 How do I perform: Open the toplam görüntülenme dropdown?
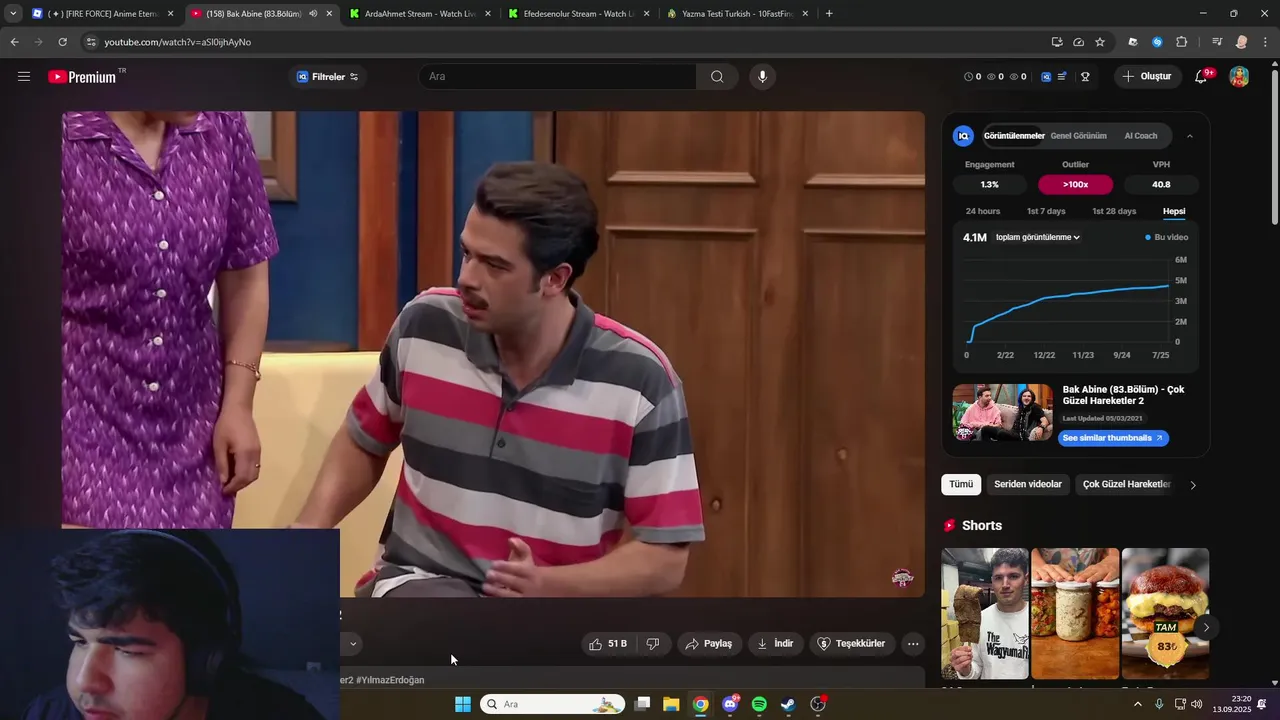[x=1038, y=237]
